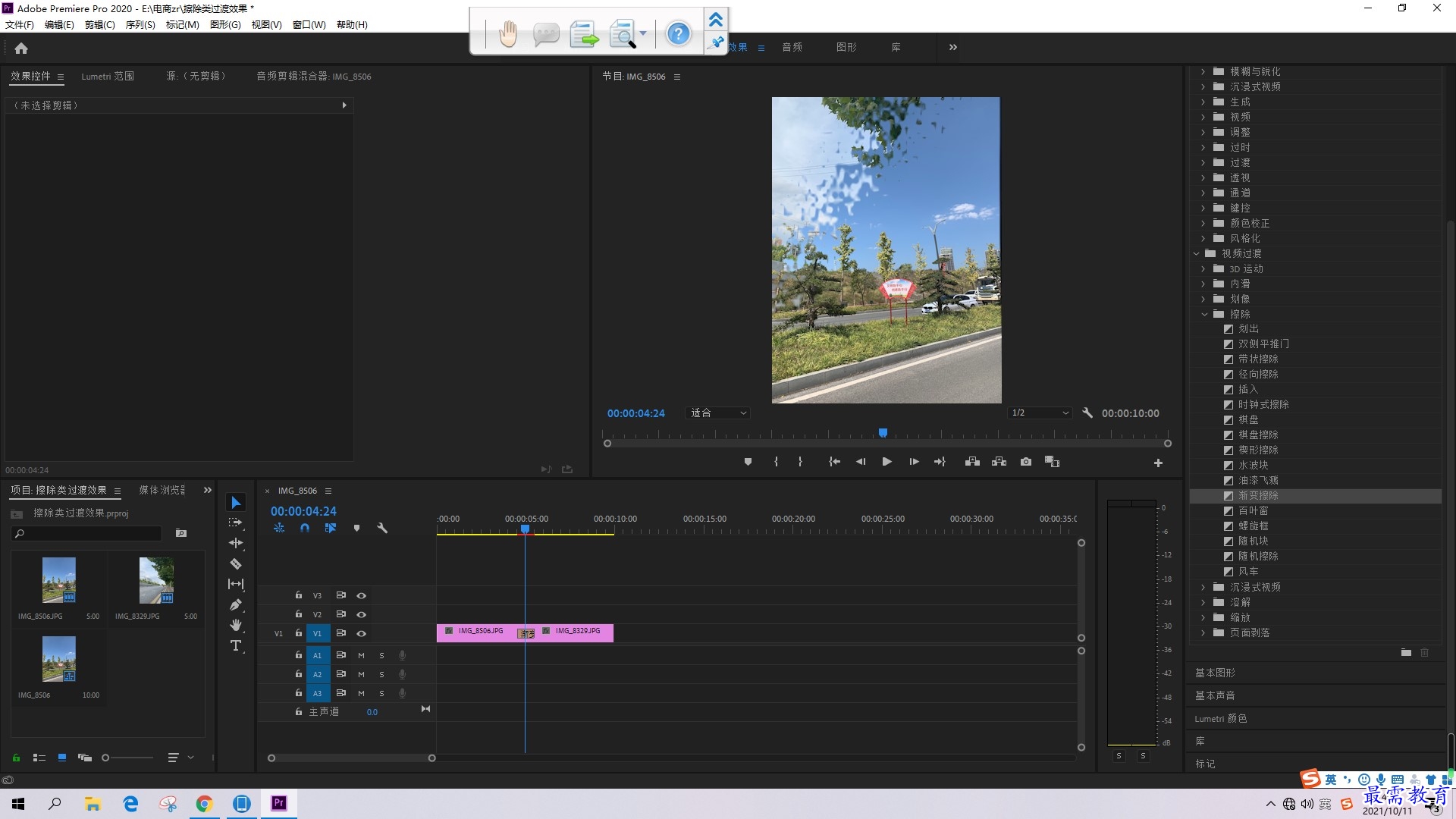Click Mark In bracket button
The image size is (1456, 819).
[776, 462]
